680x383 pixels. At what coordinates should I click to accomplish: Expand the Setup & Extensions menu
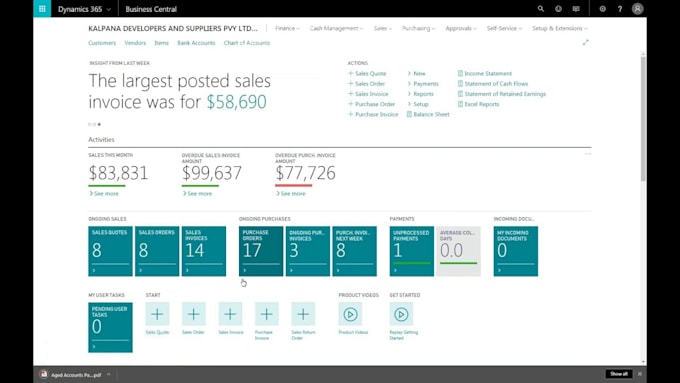tap(560, 28)
